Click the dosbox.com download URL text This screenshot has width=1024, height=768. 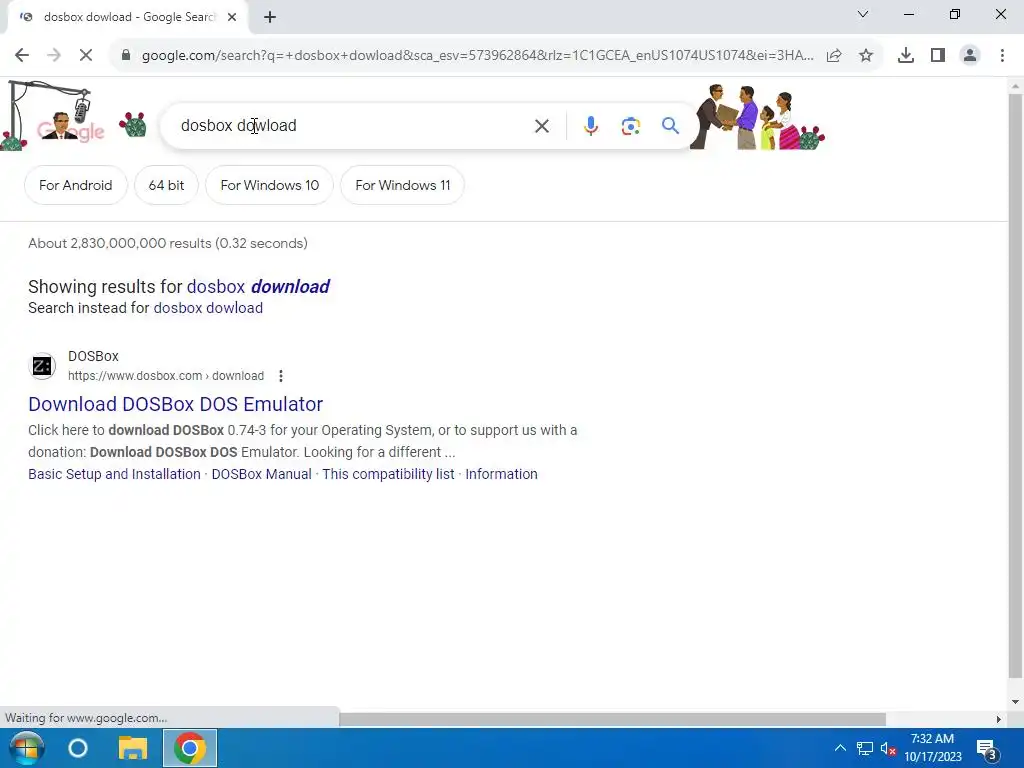pyautogui.click(x=166, y=376)
